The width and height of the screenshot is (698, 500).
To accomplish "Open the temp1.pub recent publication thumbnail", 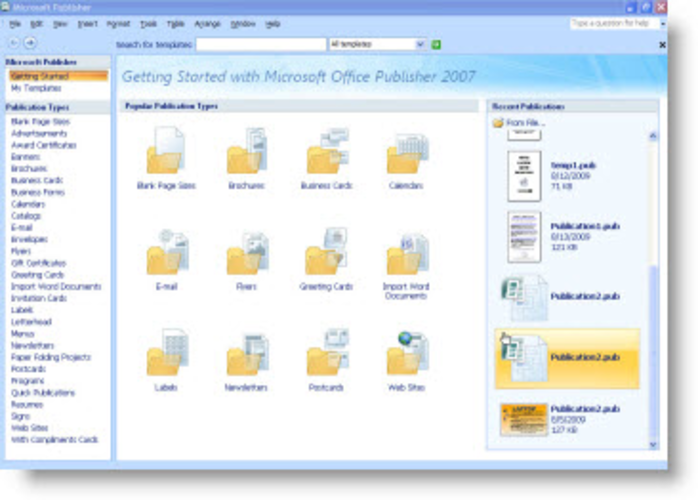I will (524, 176).
